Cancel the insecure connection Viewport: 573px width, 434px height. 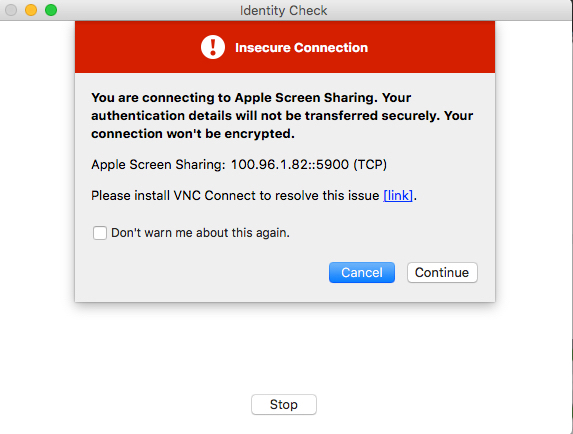362,273
